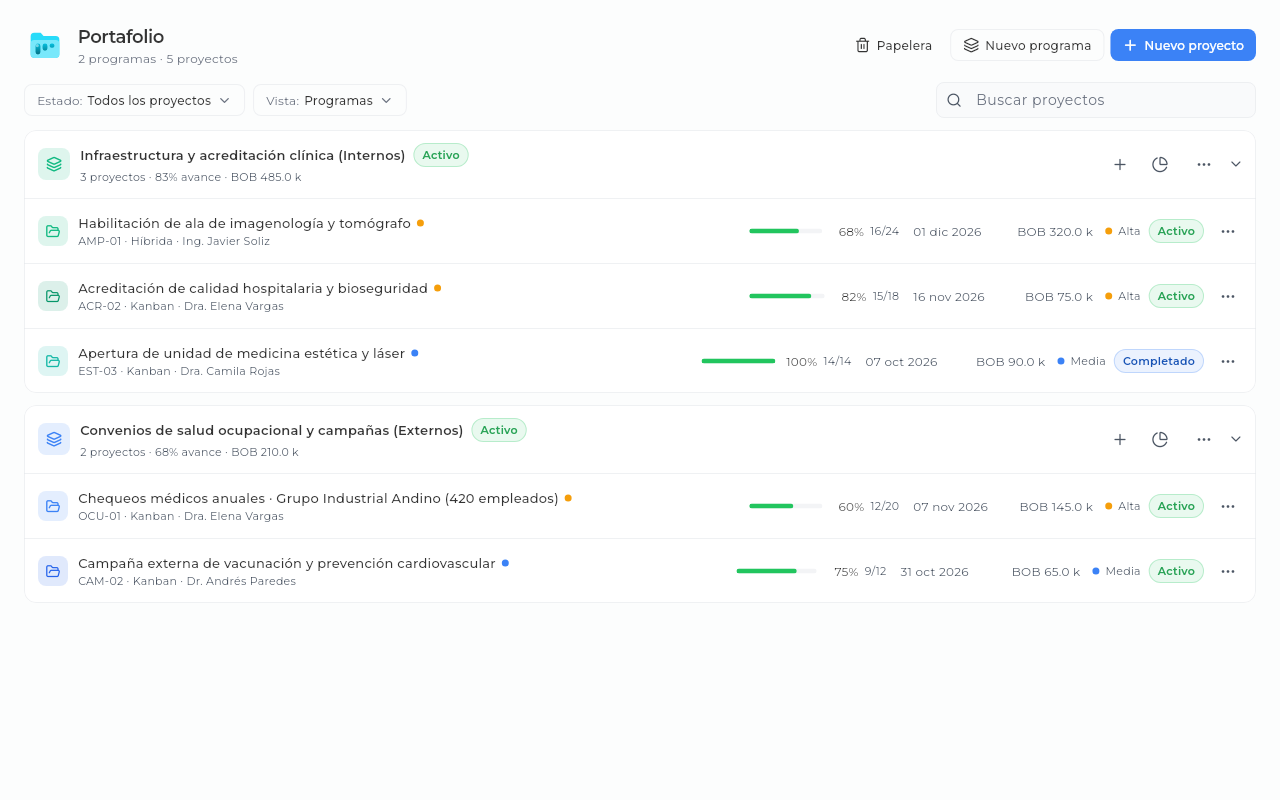Image resolution: width=1280 pixels, height=800 pixels.
Task: Click the layers icon of Infraestructura program
Action: coord(54,164)
